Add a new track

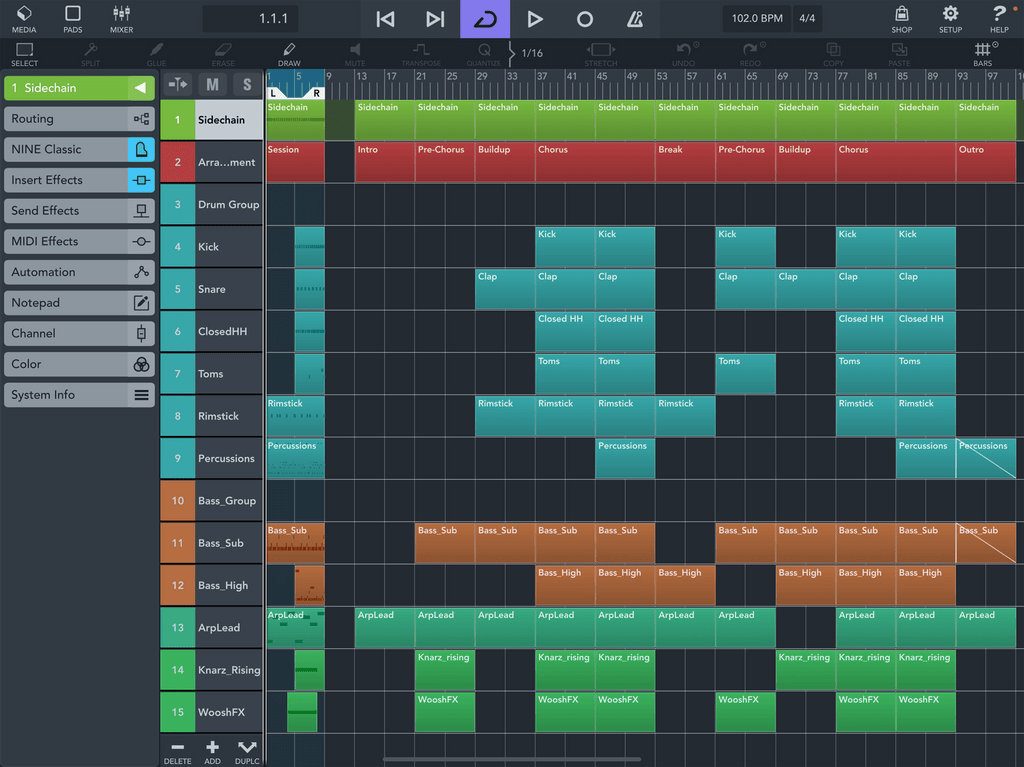(x=212, y=752)
